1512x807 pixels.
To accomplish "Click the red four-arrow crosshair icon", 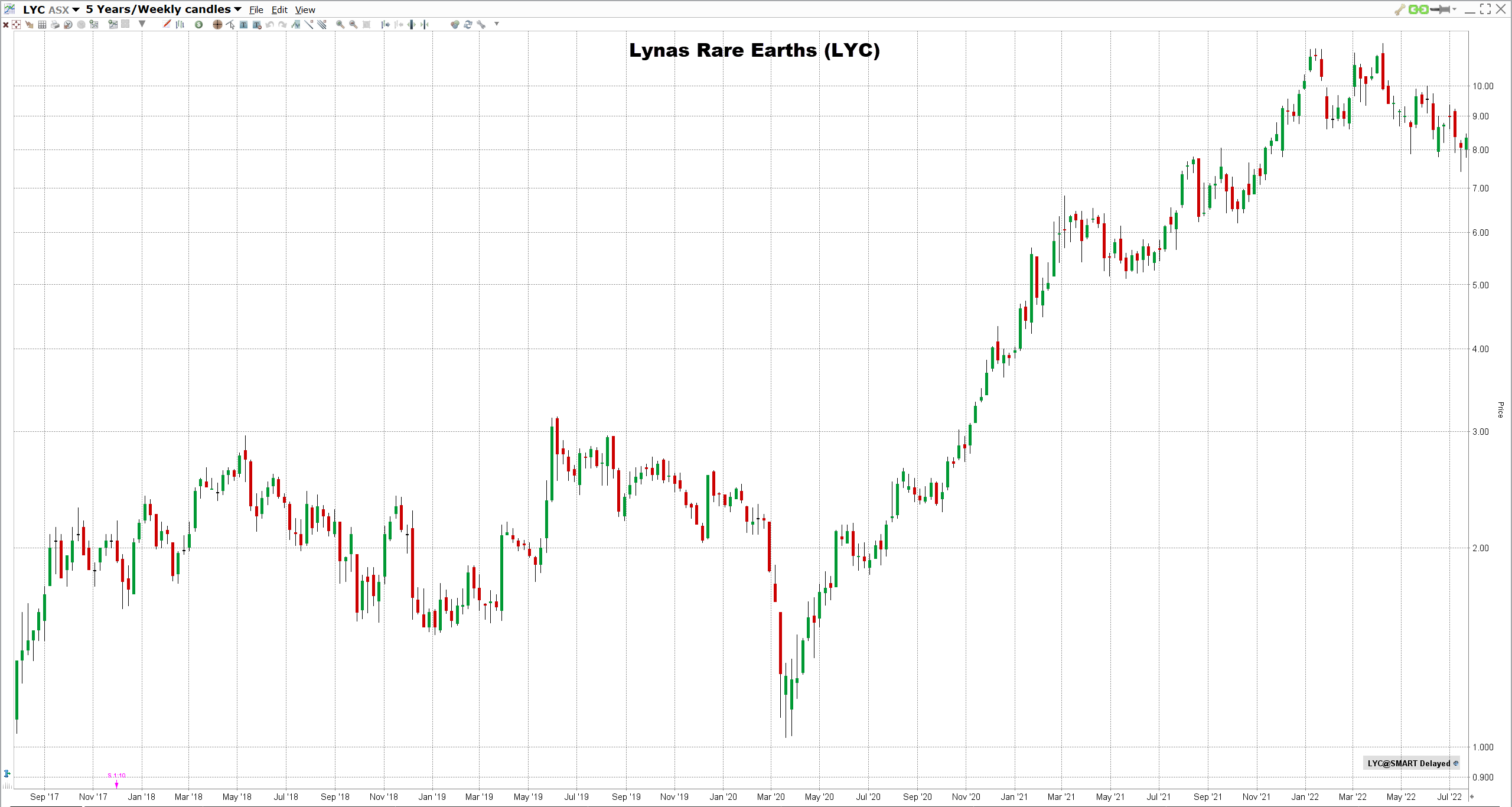I will click(16, 24).
